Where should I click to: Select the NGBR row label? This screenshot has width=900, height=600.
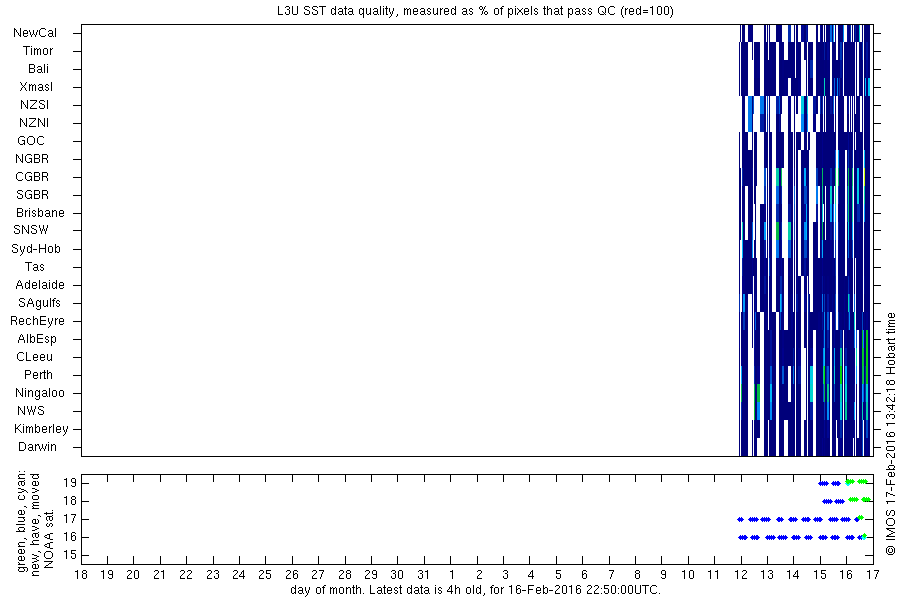click(32, 158)
